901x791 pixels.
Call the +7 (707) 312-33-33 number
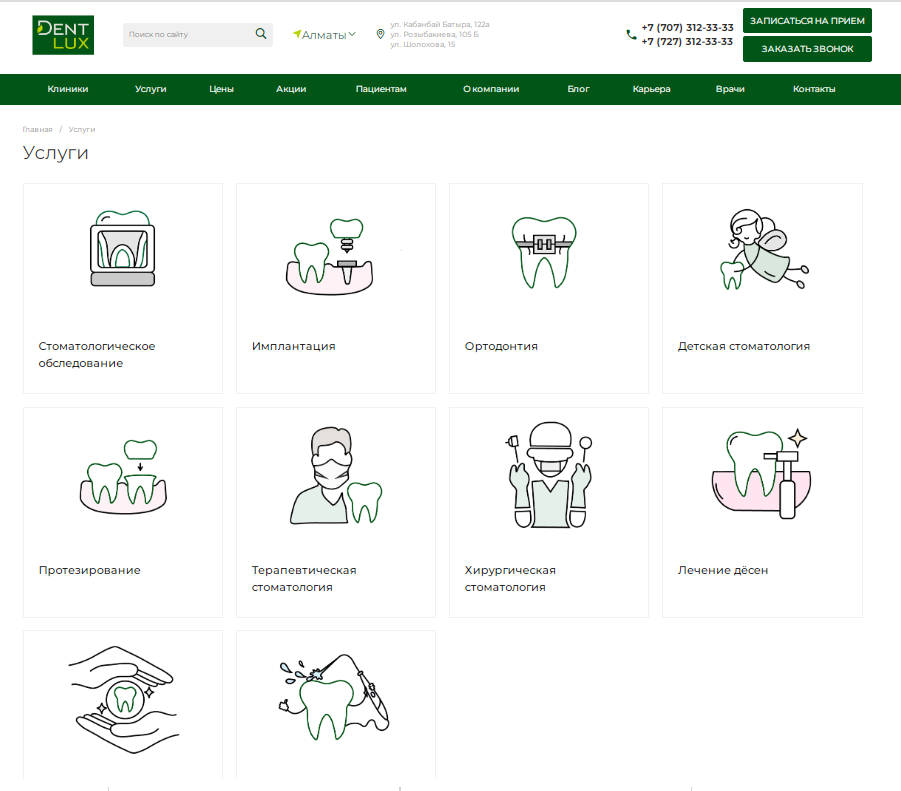(x=687, y=28)
